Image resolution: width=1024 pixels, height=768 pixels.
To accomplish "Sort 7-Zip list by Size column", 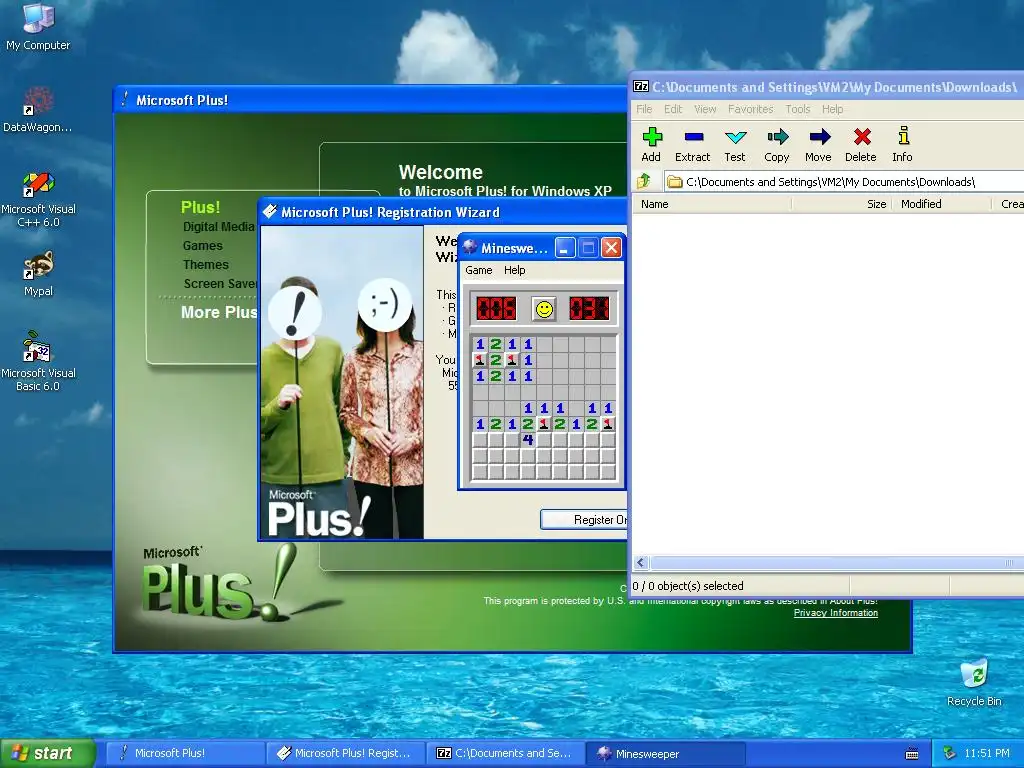I will tap(841, 204).
